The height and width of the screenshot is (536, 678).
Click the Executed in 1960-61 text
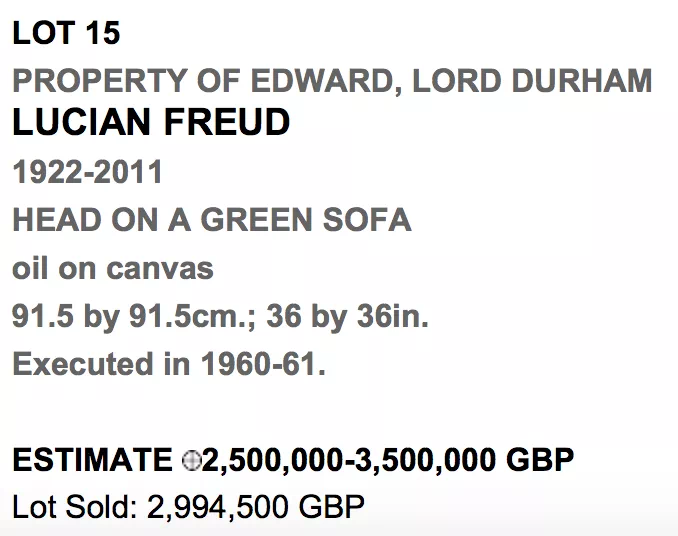(169, 364)
